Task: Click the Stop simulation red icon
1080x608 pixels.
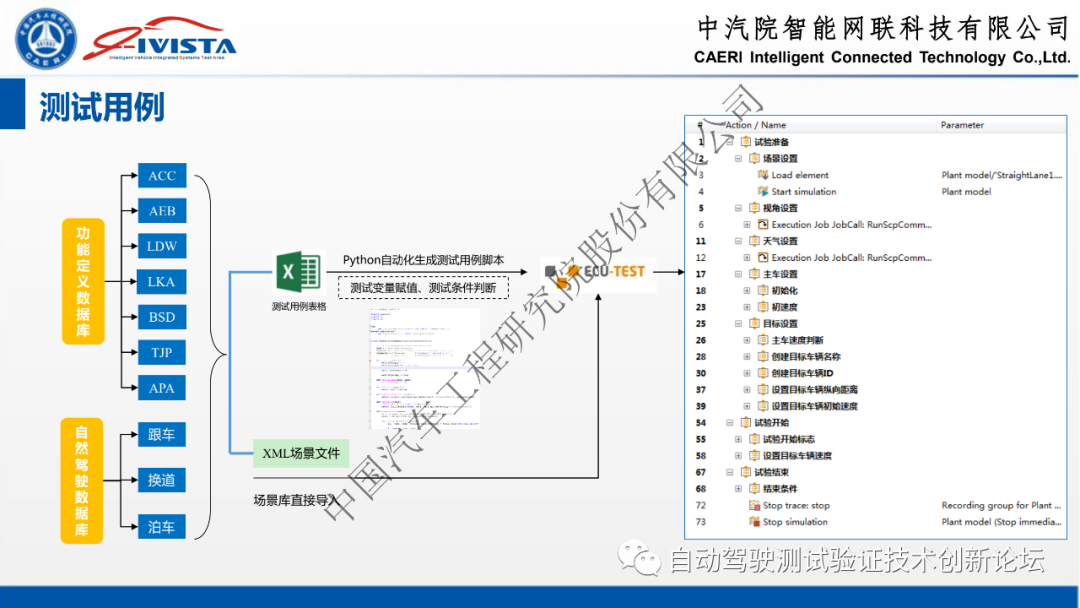Action: (755, 522)
